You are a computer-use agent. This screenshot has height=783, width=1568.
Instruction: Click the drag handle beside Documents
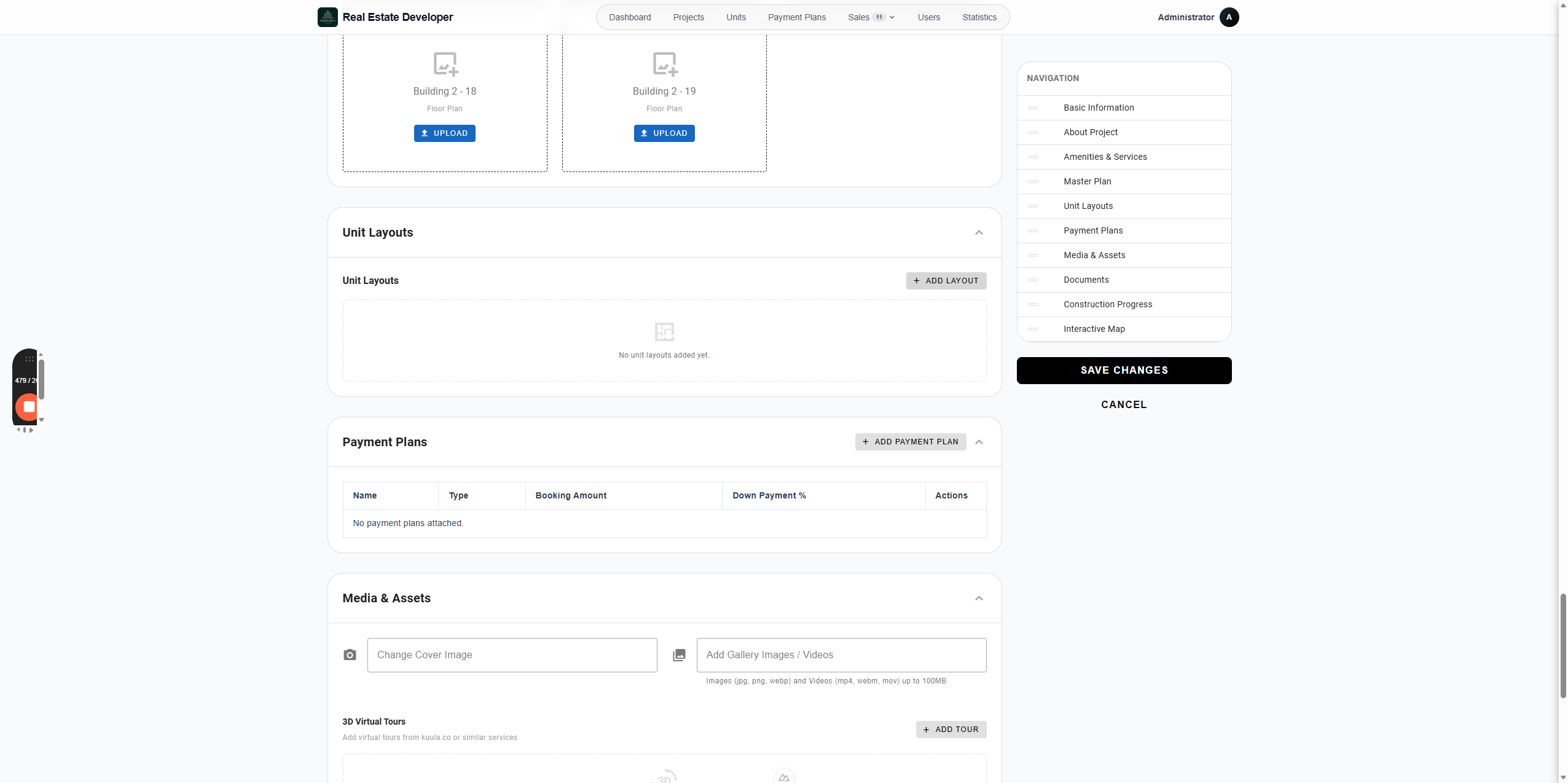pyautogui.click(x=1033, y=280)
